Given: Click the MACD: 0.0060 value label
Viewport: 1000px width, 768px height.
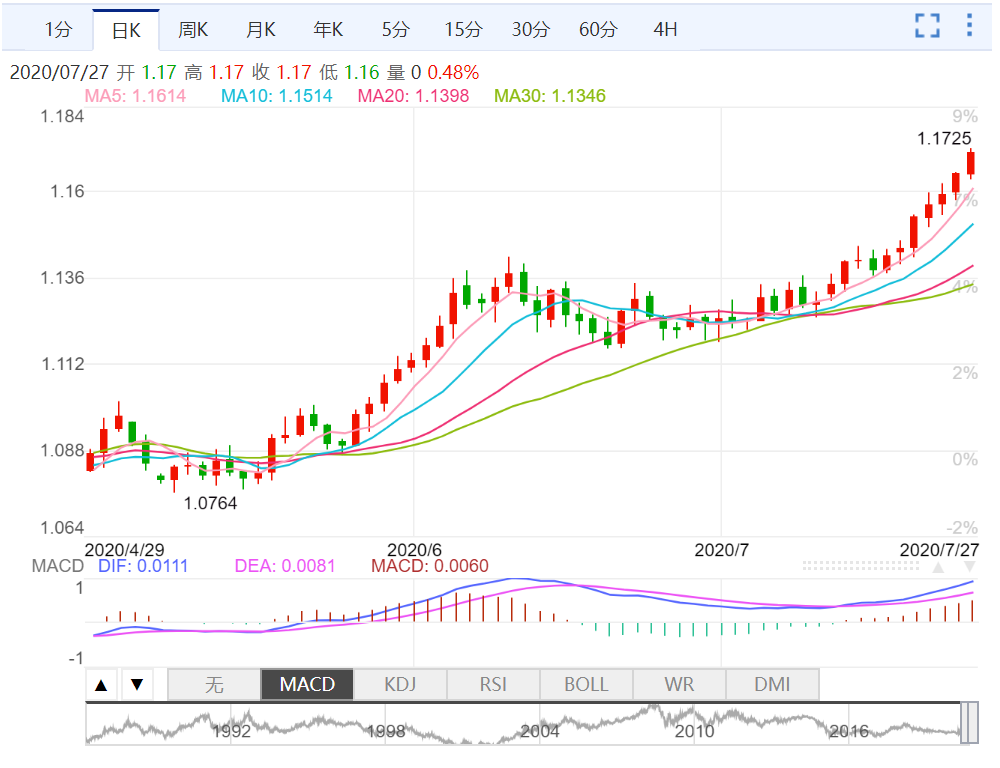Looking at the screenshot, I should 430,566.
